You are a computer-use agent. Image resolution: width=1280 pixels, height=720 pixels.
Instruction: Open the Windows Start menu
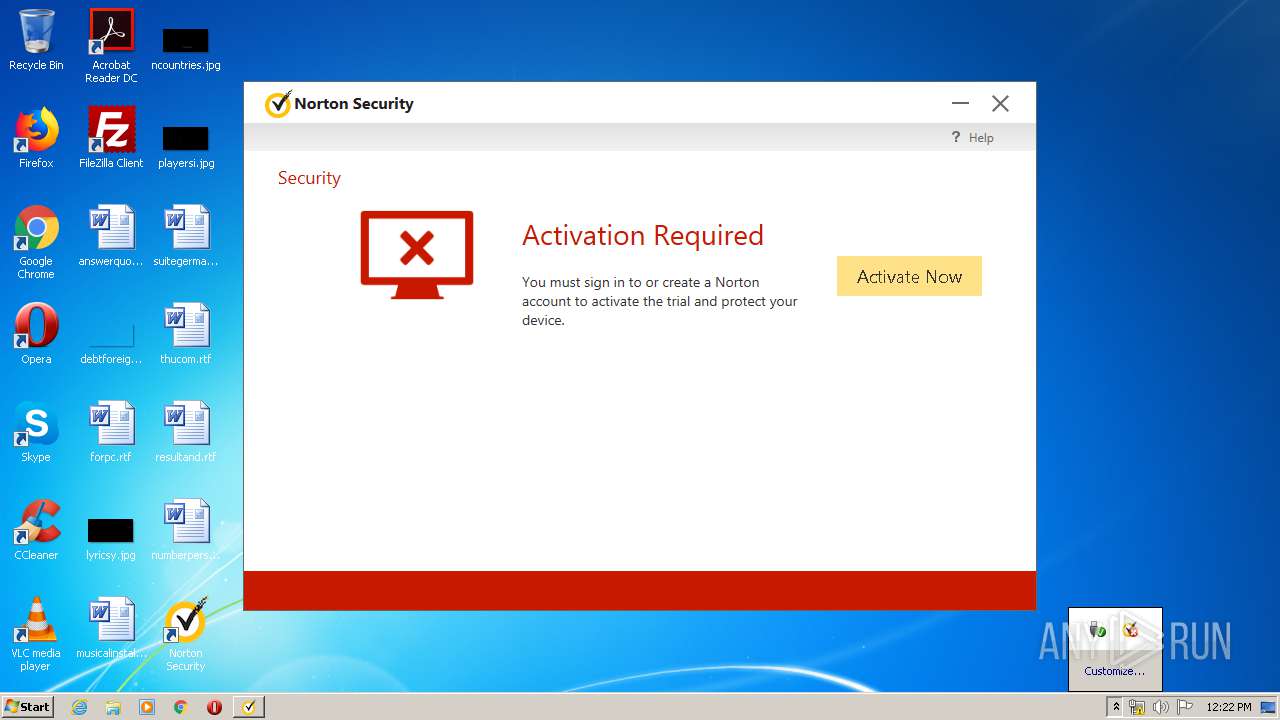pos(27,706)
